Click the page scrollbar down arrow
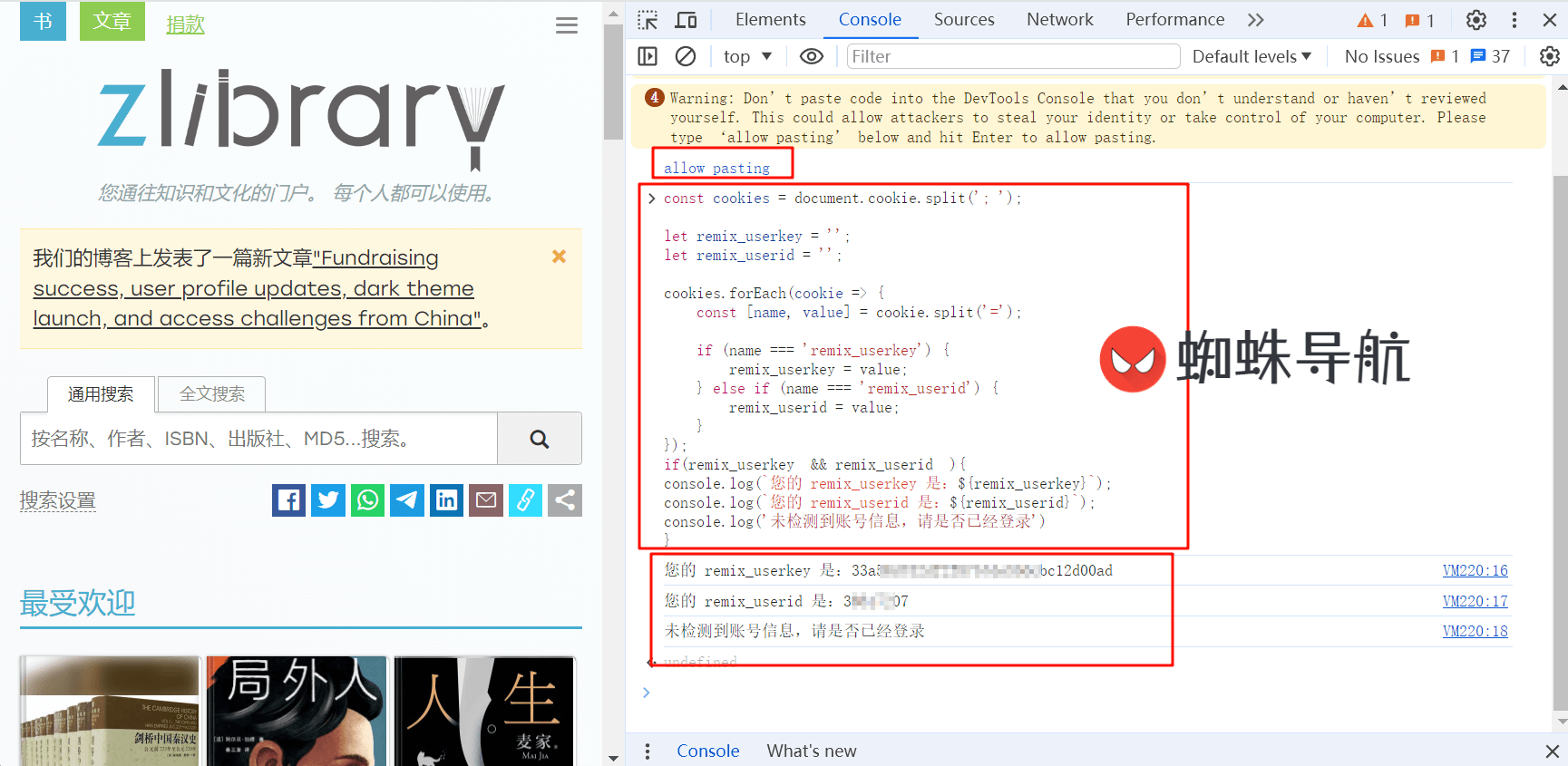The height and width of the screenshot is (766, 1568). pos(614,758)
